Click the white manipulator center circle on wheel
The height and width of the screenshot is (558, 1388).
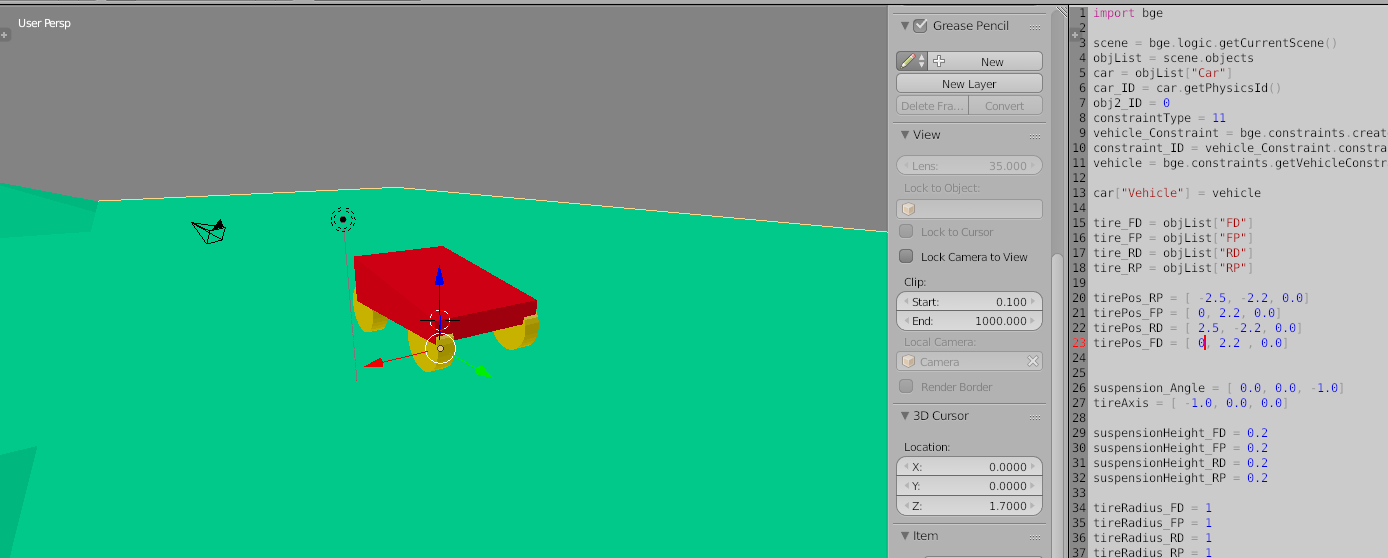point(440,348)
